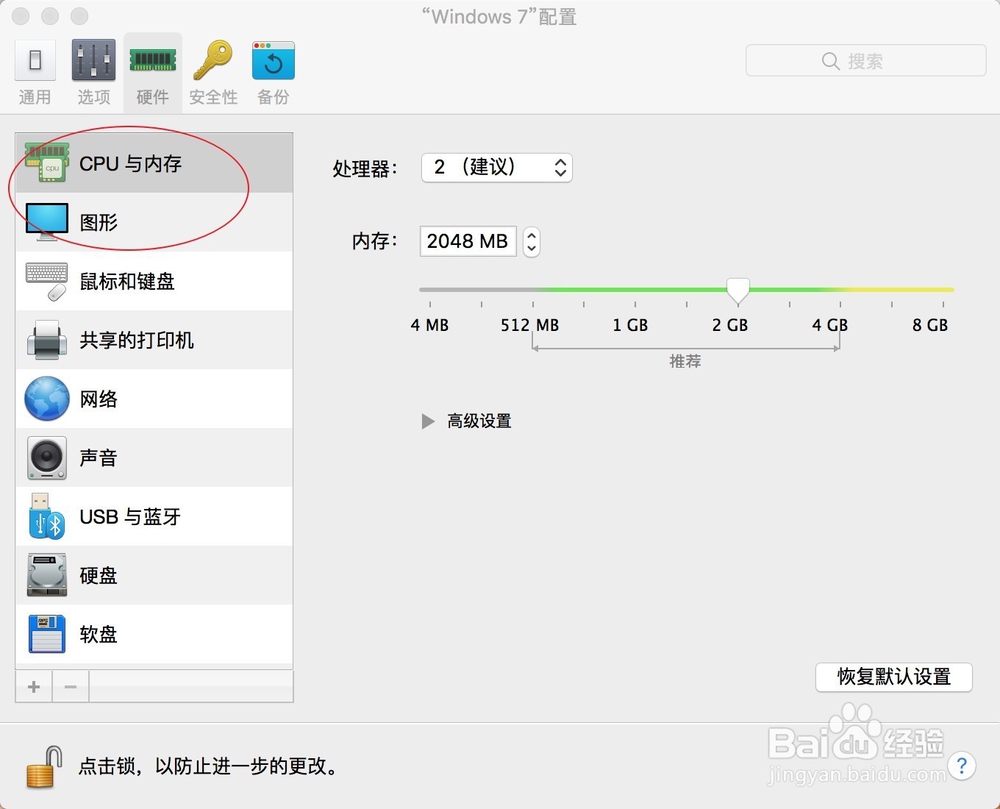Select the 网络 network row

154,398
